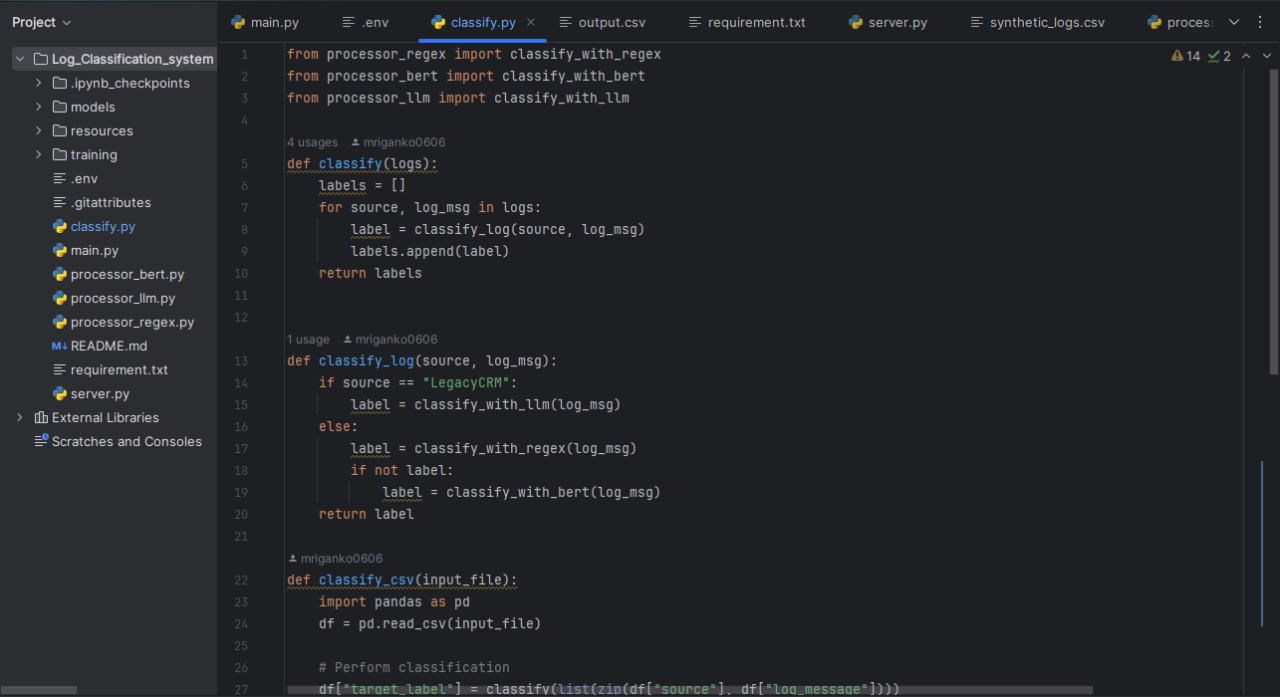Click the Scratches and Consoles icon
Image resolution: width=1280 pixels, height=697 pixels.
pos(41,442)
